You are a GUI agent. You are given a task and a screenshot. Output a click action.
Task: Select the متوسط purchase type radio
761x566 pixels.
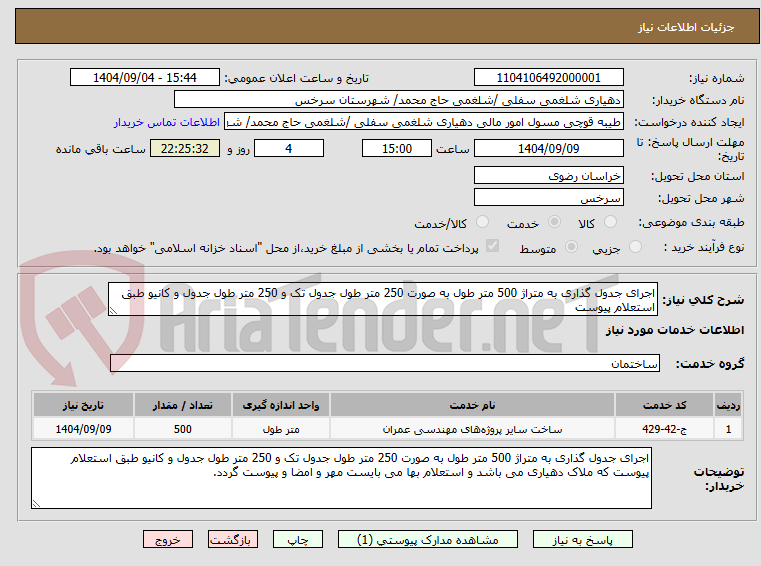[571, 247]
